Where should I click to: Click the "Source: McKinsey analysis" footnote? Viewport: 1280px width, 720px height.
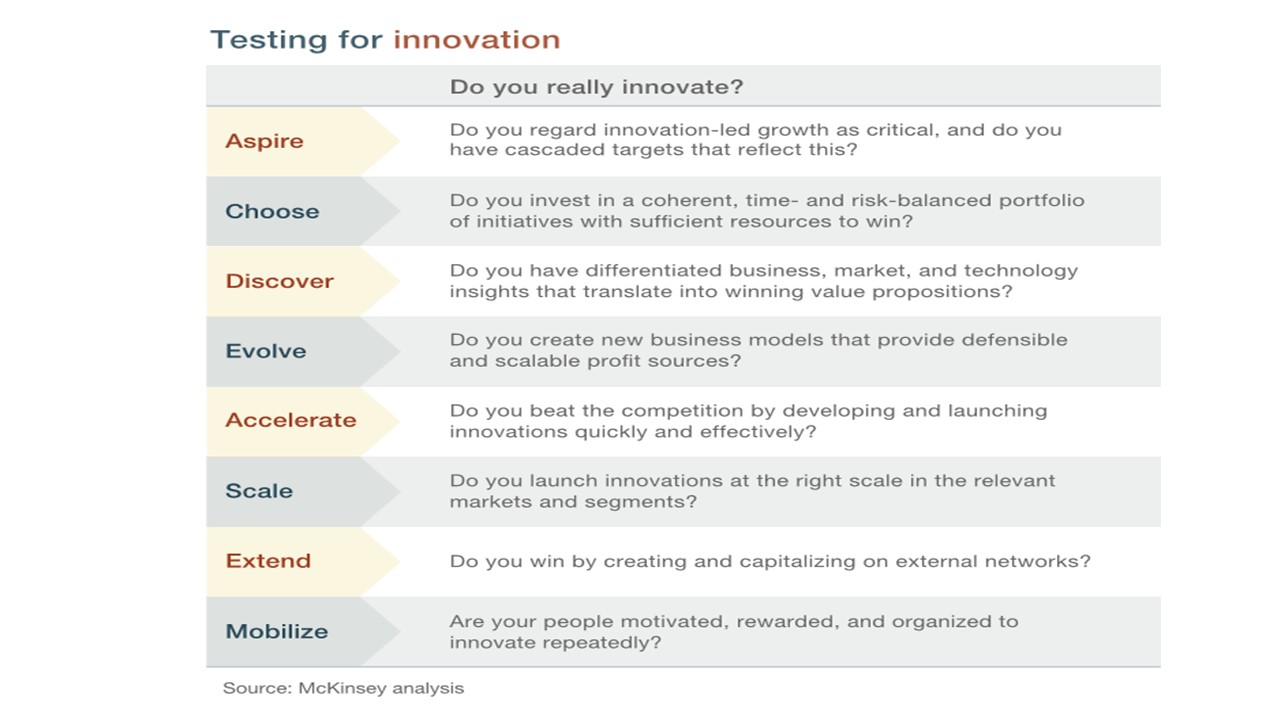[x=343, y=688]
